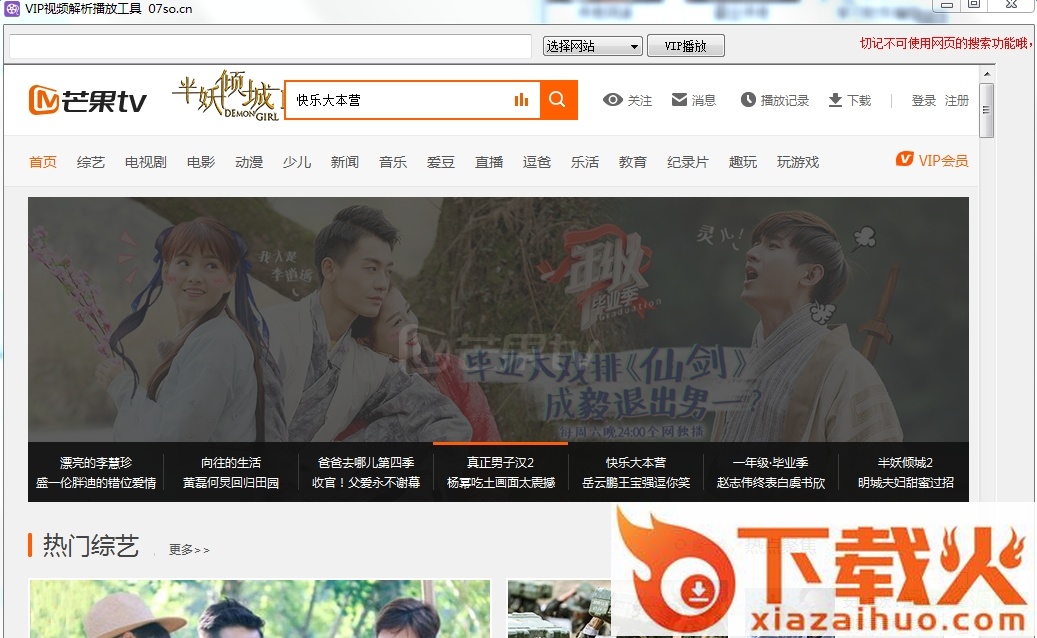Open the 纪录片 navigation tab
The width and height of the screenshot is (1037, 638).
pos(688,162)
